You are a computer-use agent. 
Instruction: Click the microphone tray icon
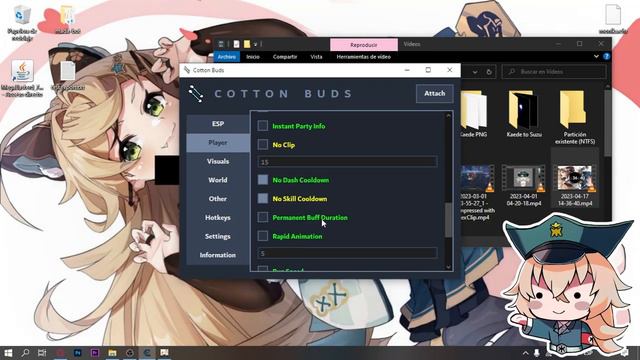pyautogui.click(x=537, y=353)
